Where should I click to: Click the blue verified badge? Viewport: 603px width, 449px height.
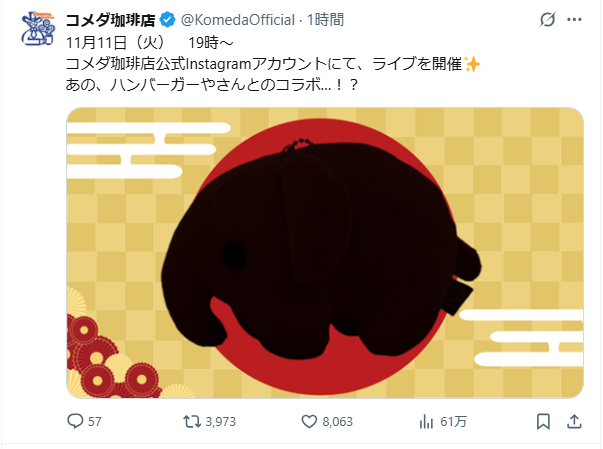pyautogui.click(x=167, y=20)
